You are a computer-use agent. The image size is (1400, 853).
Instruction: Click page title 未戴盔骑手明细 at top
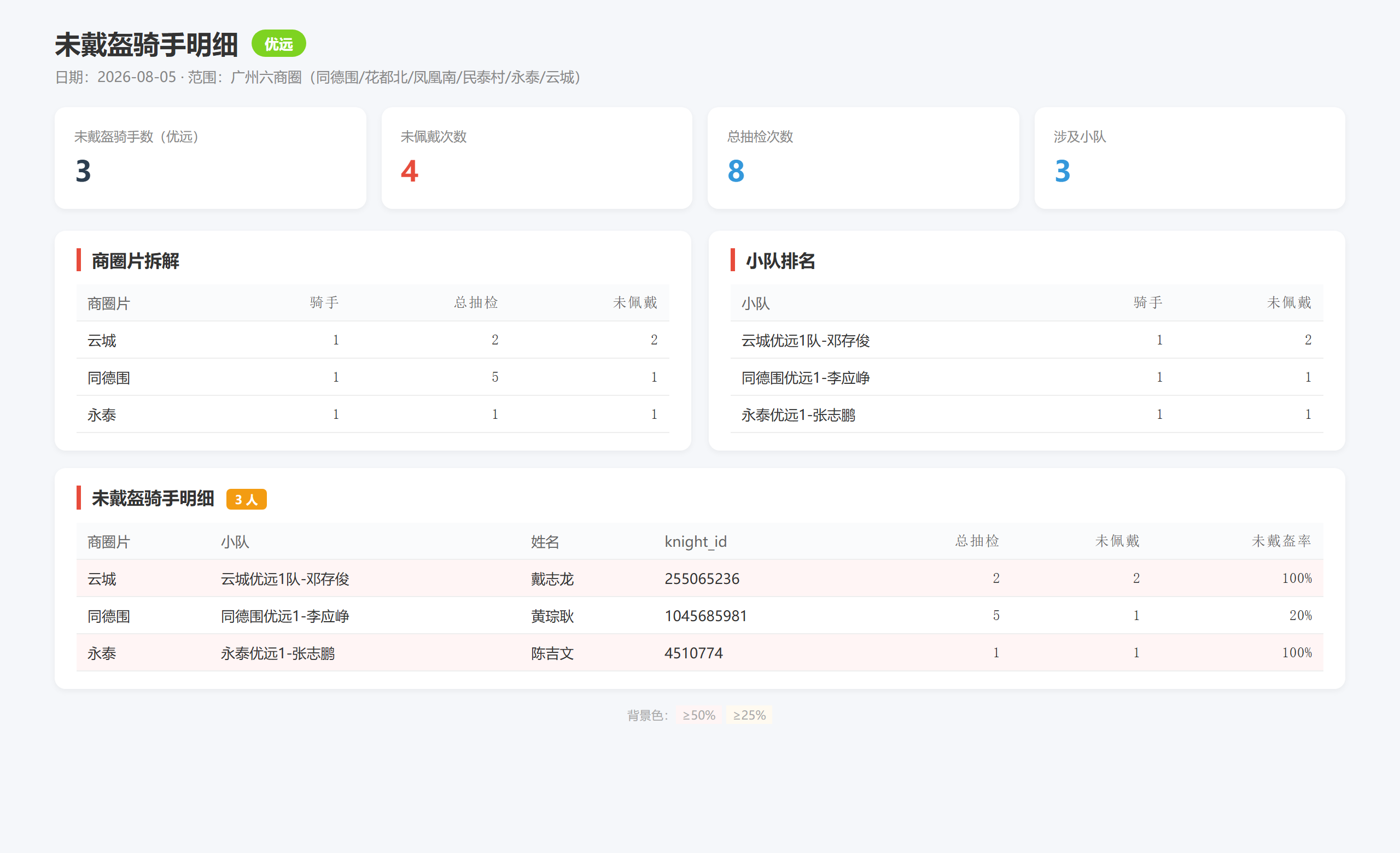pyautogui.click(x=146, y=45)
